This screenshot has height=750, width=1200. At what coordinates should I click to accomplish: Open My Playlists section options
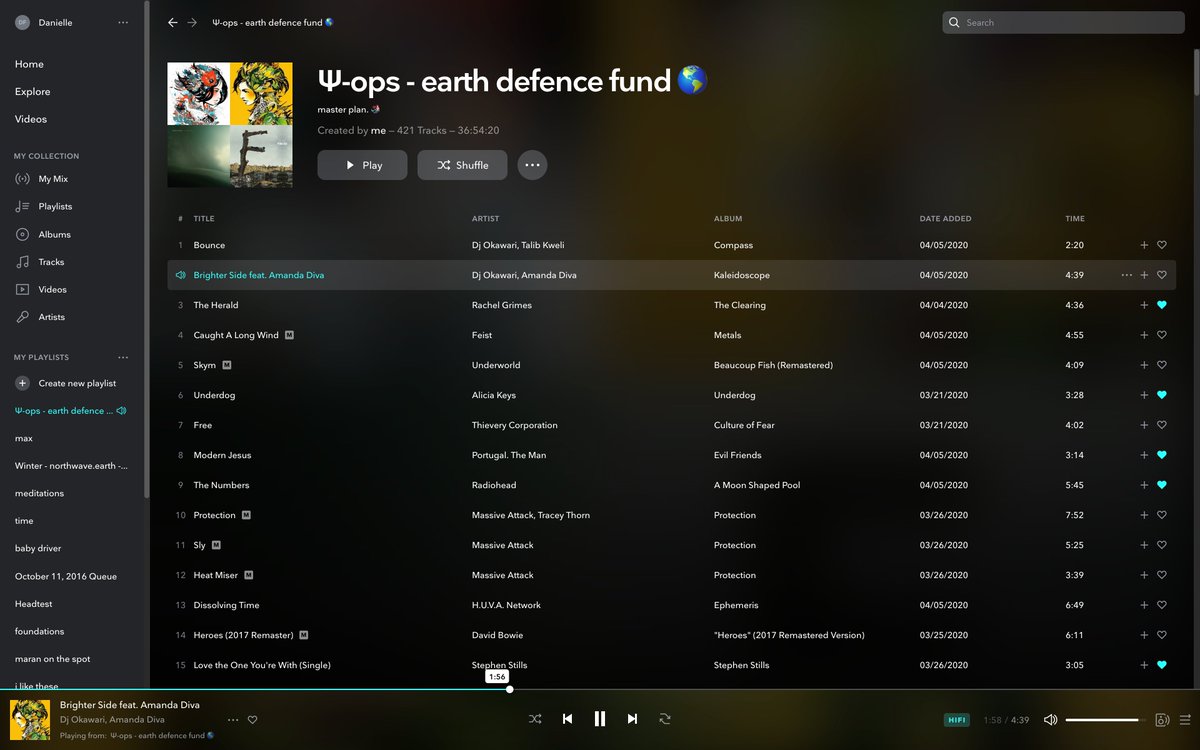[x=123, y=357]
